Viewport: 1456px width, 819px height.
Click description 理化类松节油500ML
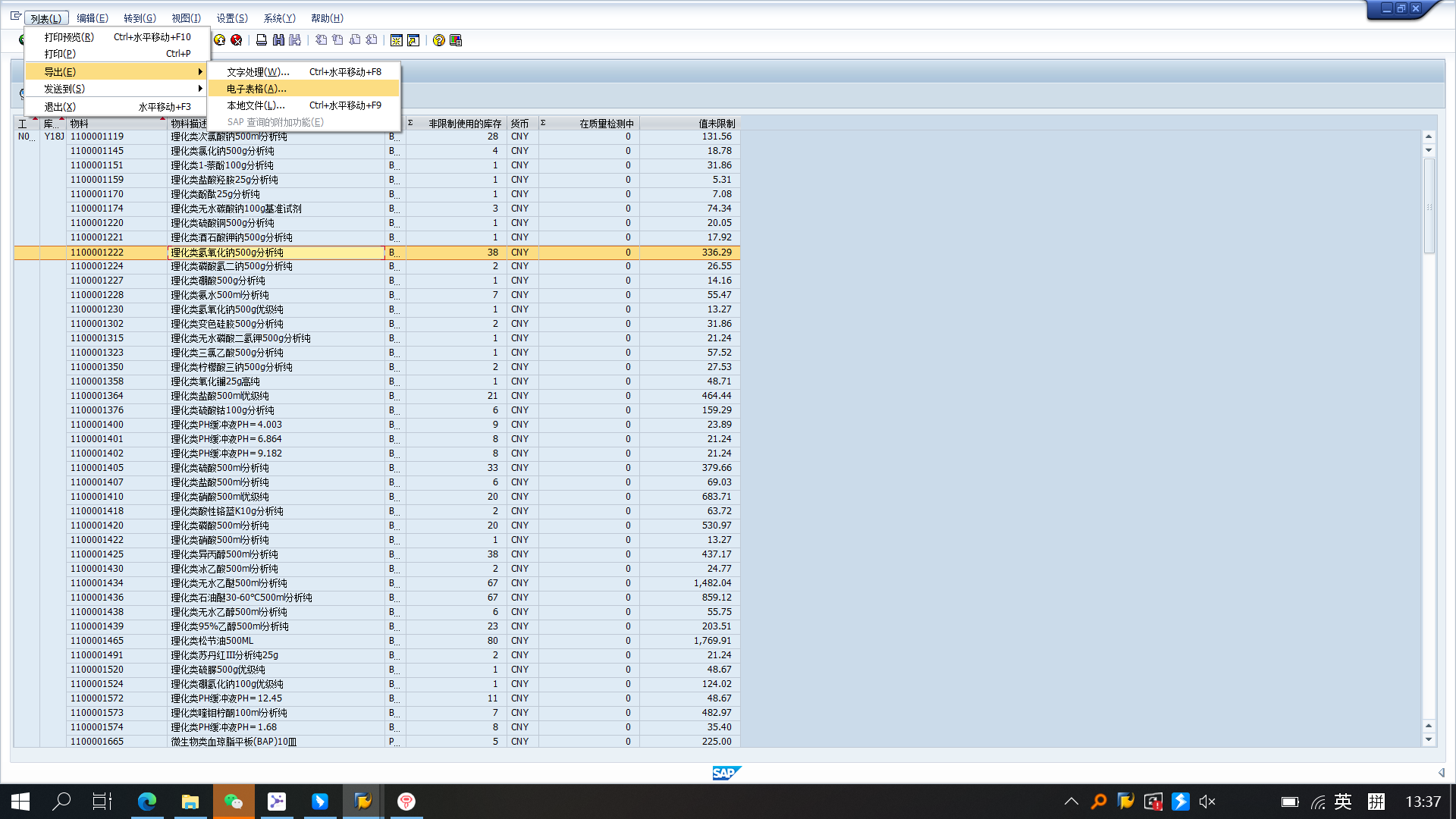pyautogui.click(x=212, y=641)
